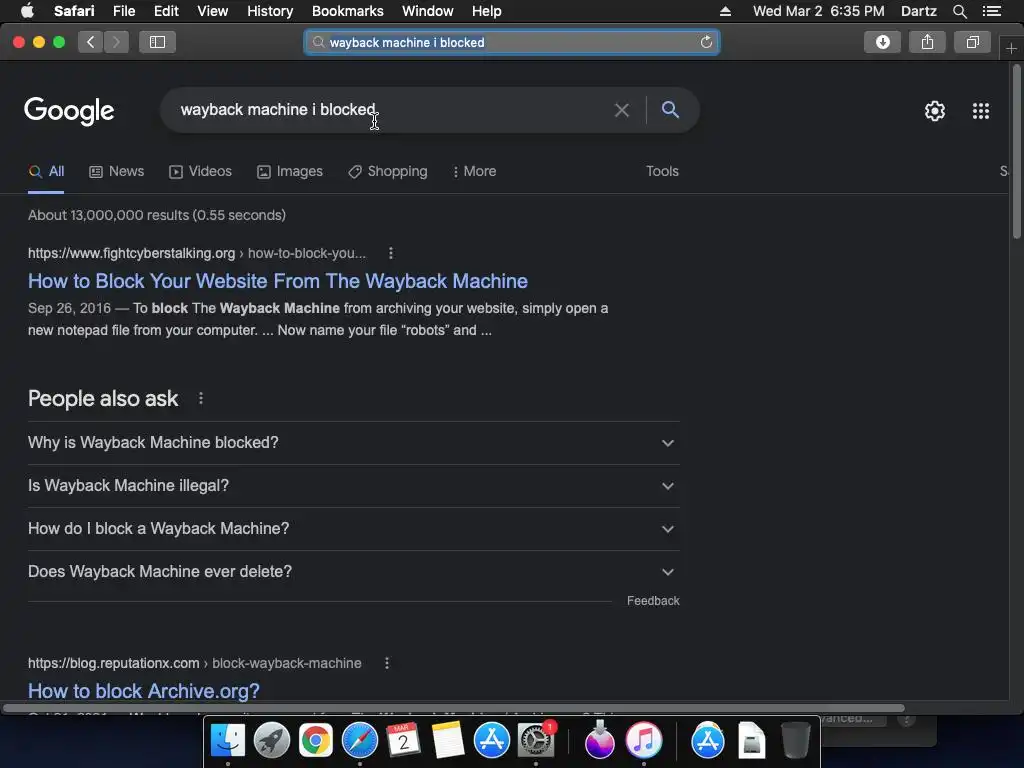Open Launchpad rocket icon in Dock

[x=272, y=741]
